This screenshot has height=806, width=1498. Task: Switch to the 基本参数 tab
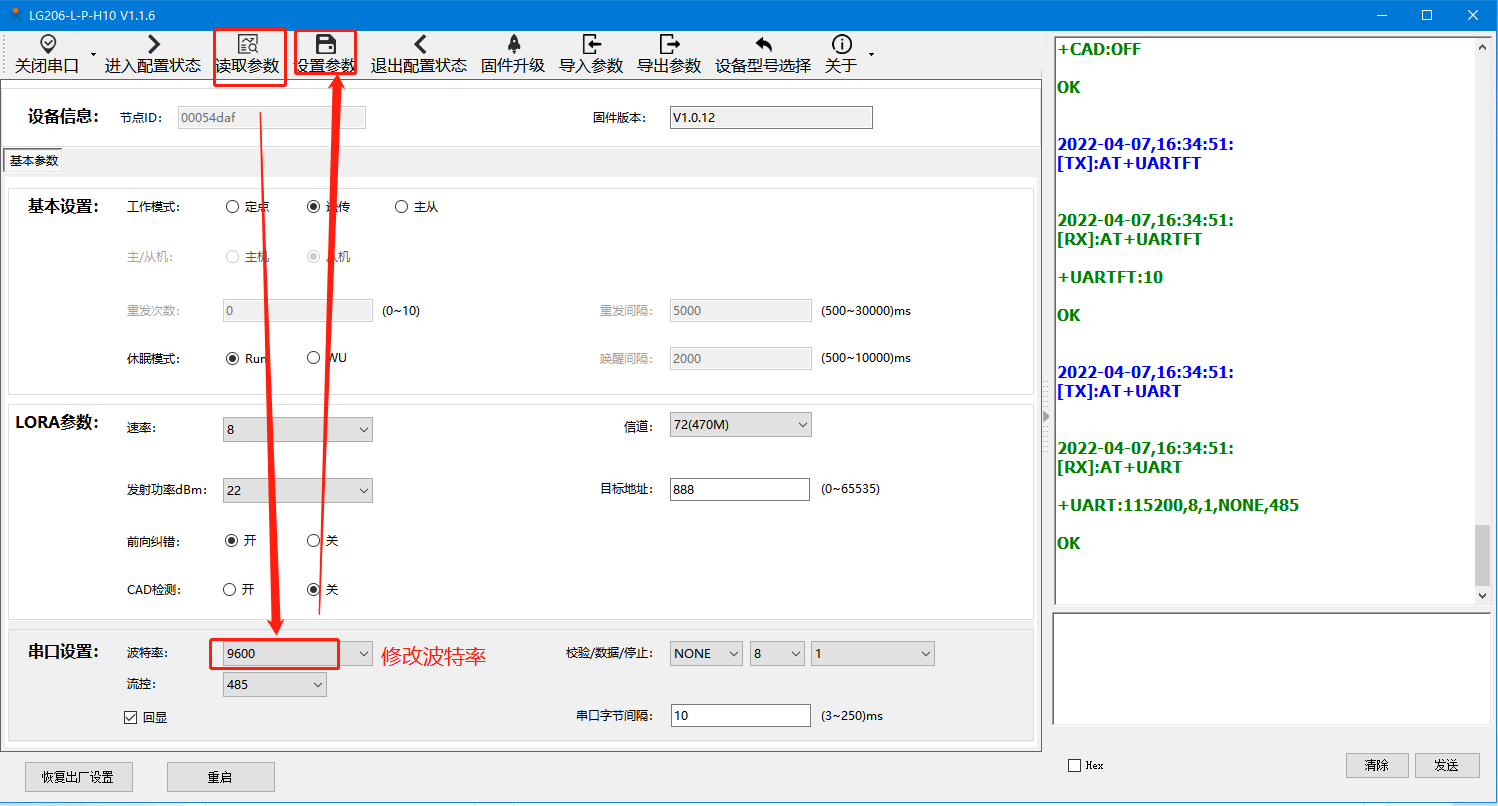click(34, 161)
